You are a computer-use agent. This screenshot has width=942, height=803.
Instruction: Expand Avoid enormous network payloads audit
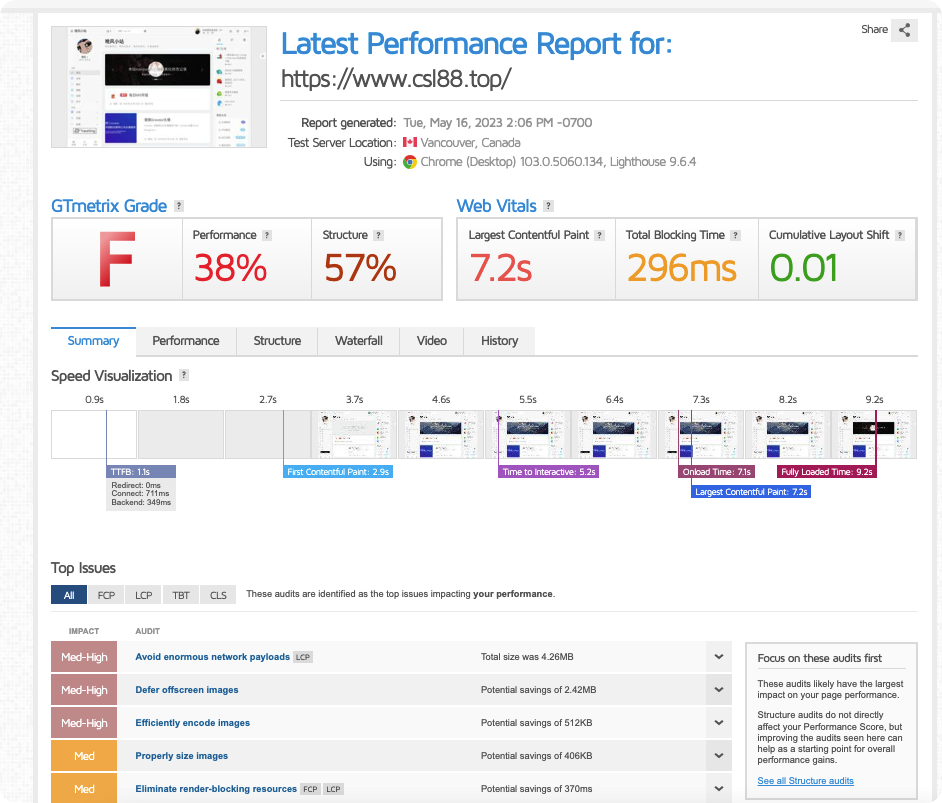coord(719,657)
